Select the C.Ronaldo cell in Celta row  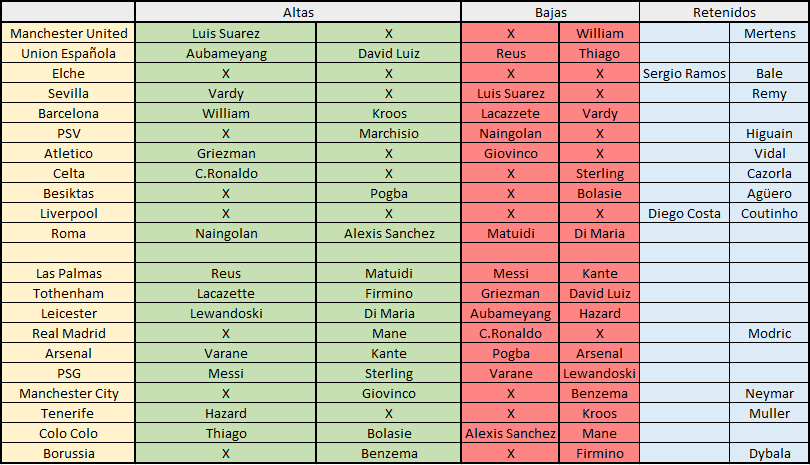(226, 174)
